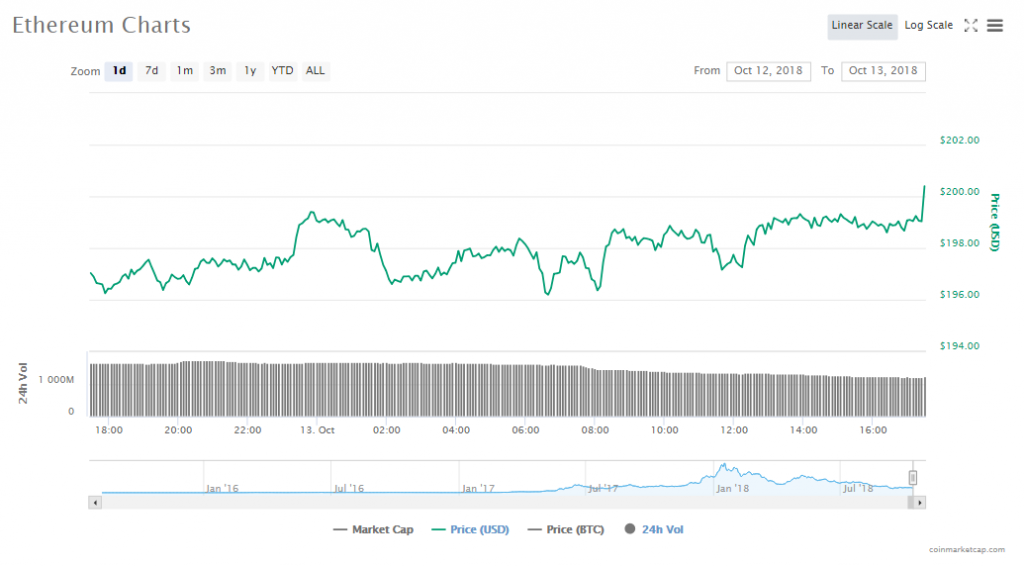Click the navigator scroll left arrow
Viewport: 1024px width, 567px height.
[96, 502]
